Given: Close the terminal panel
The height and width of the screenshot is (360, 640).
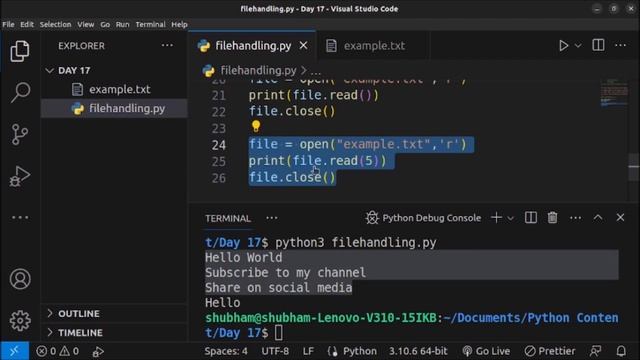Looking at the screenshot, I should [x=620, y=218].
